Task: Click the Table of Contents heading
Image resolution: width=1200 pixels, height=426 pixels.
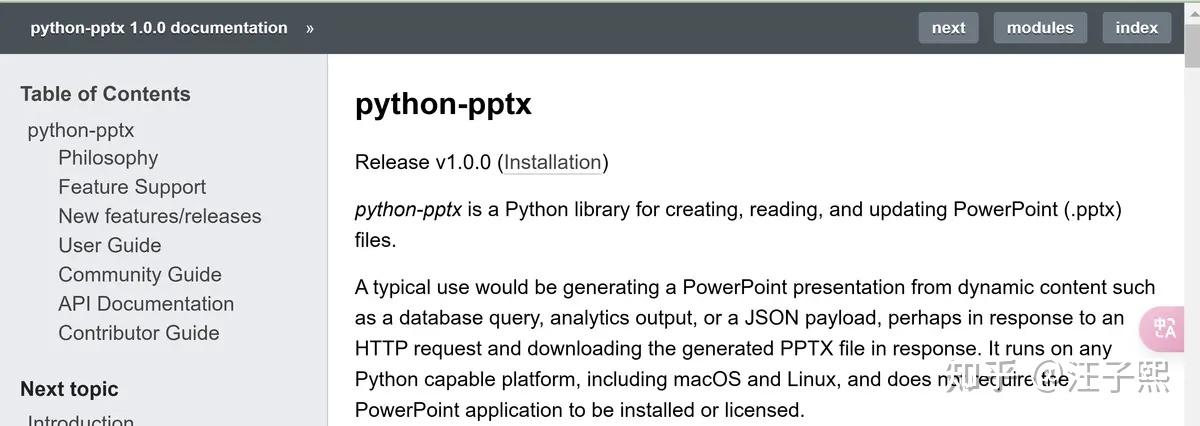Action: tap(105, 94)
